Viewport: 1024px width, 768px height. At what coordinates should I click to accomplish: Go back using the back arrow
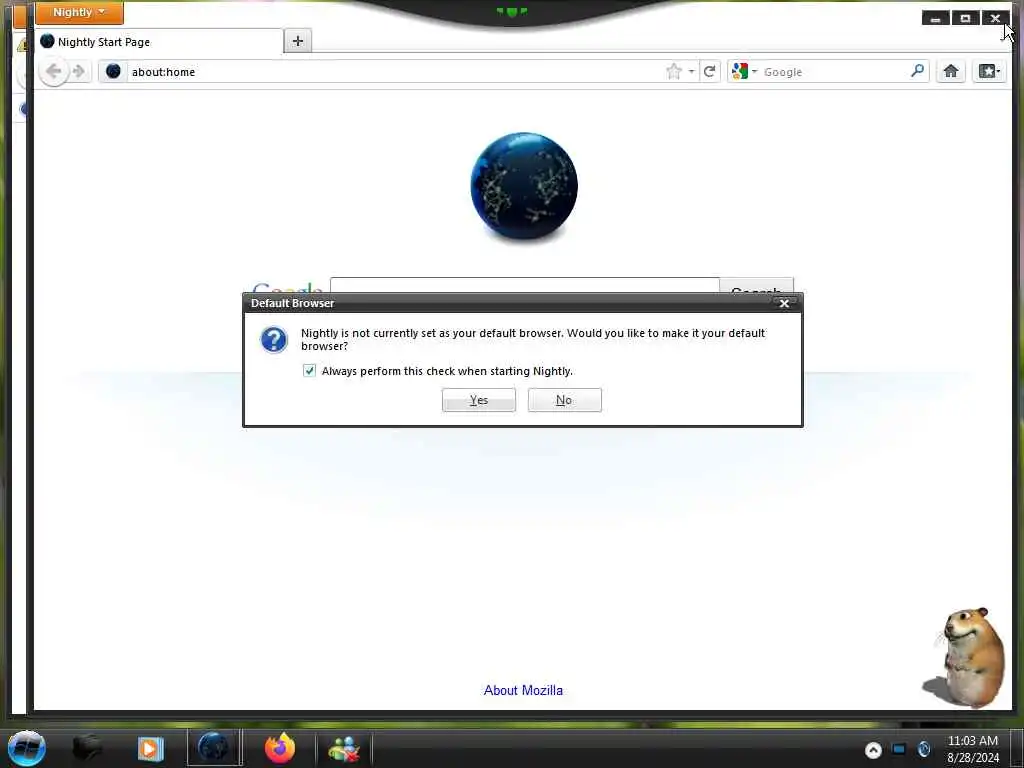click(x=54, y=71)
